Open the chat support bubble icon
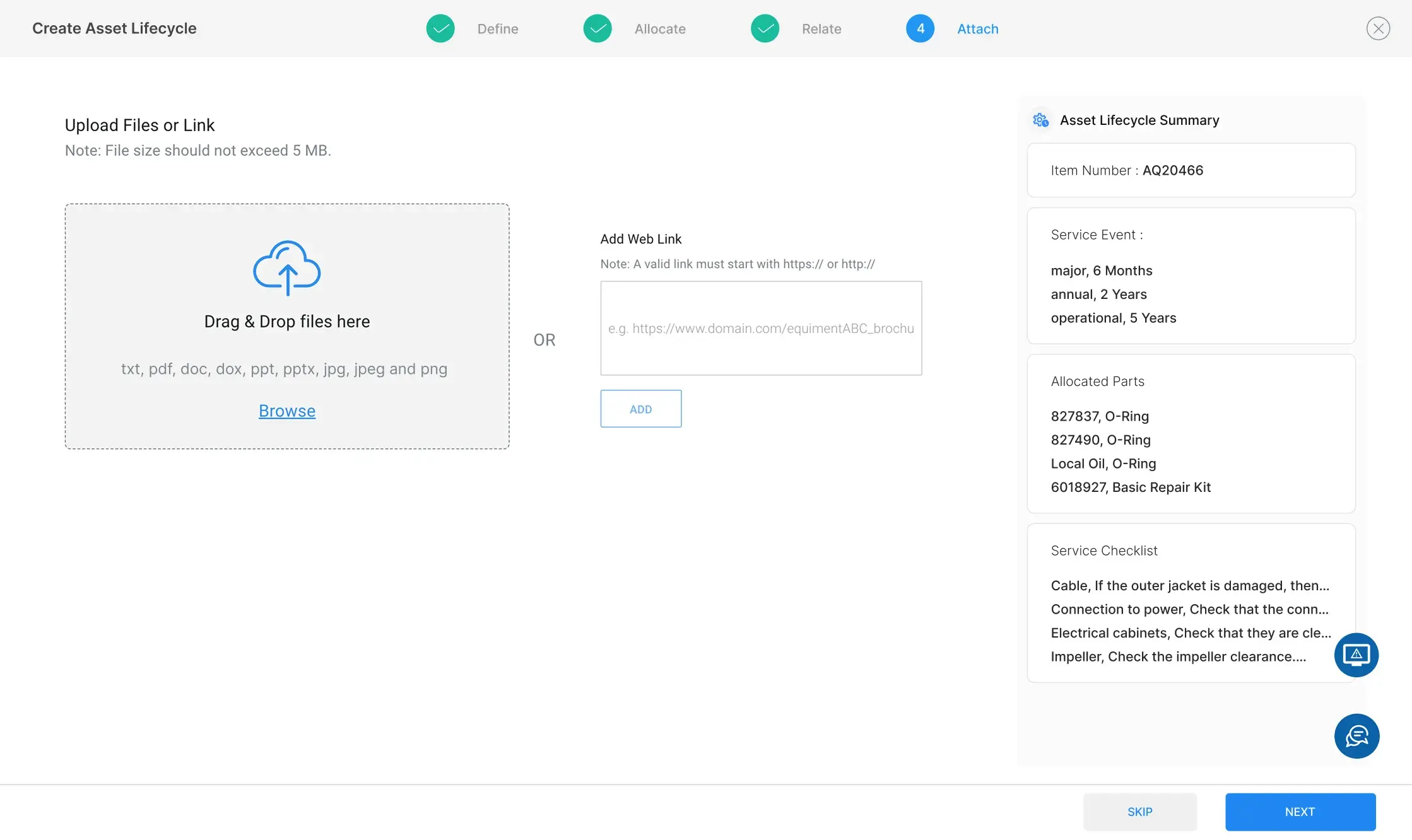This screenshot has width=1412, height=840. coord(1356,736)
